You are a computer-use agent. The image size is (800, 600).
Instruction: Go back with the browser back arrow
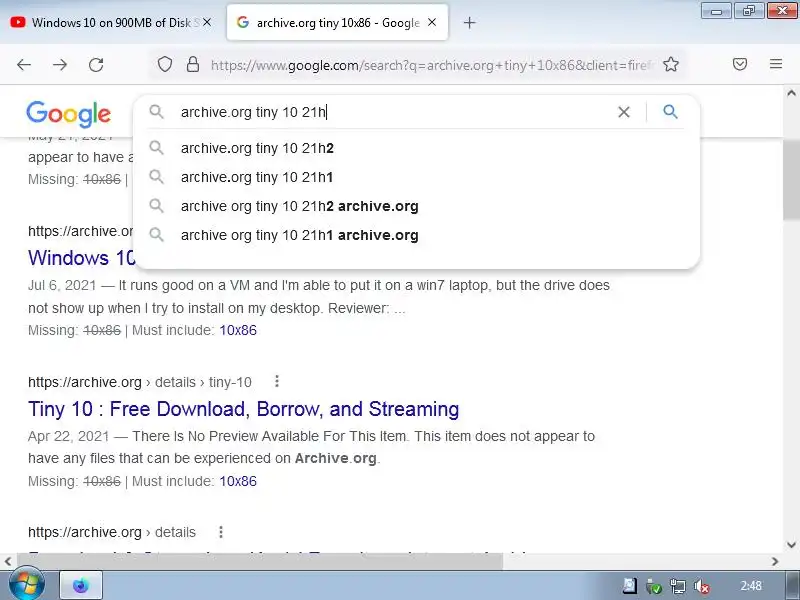(24, 65)
